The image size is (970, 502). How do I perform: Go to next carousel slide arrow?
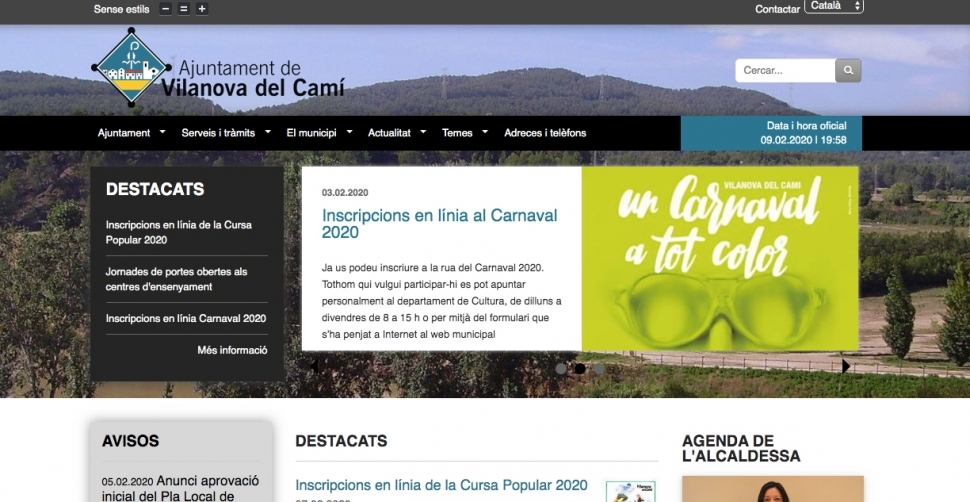click(x=846, y=366)
